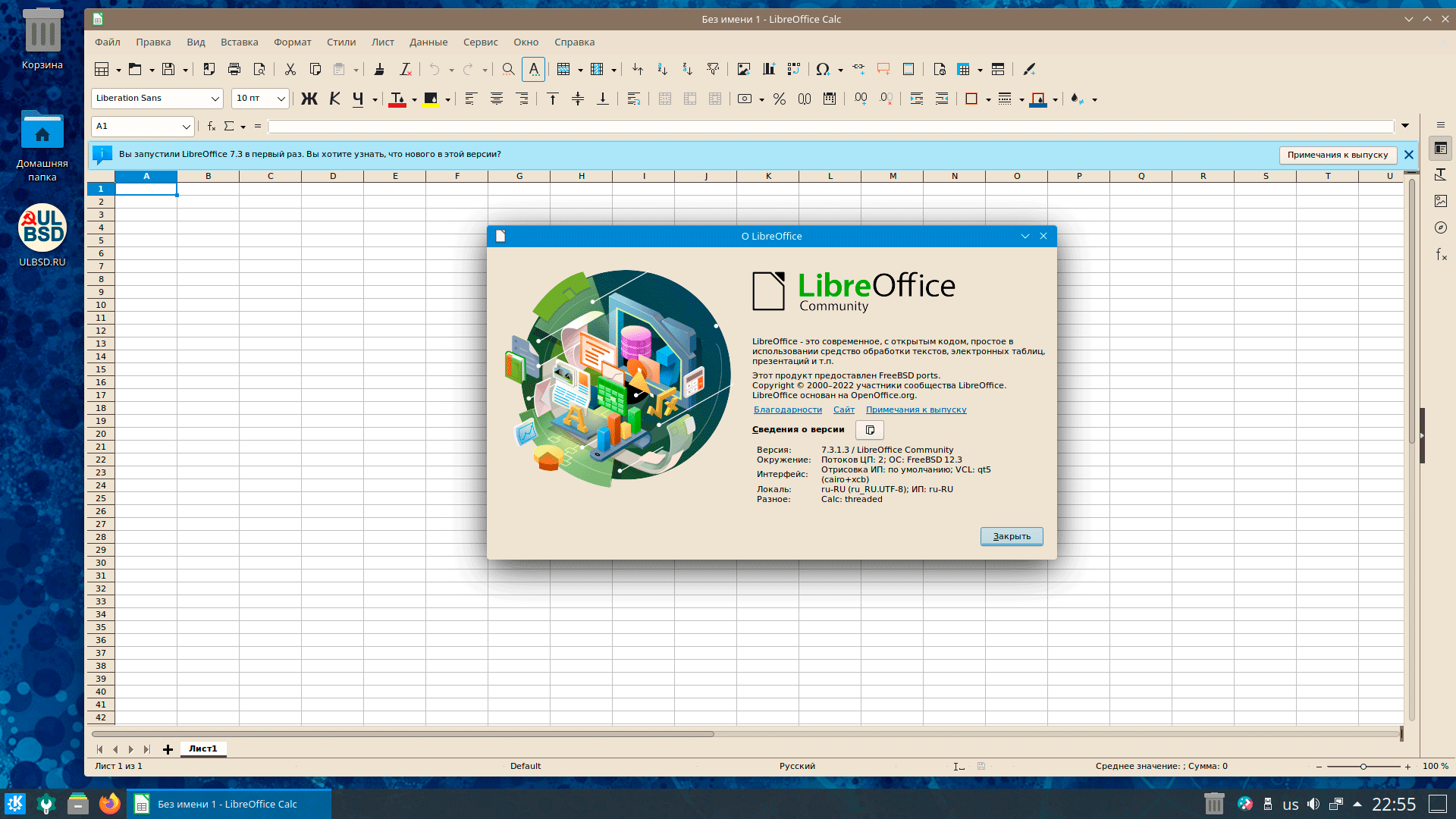Expand the font size 10 pt dropdown
The width and height of the screenshot is (1456, 819).
click(281, 99)
